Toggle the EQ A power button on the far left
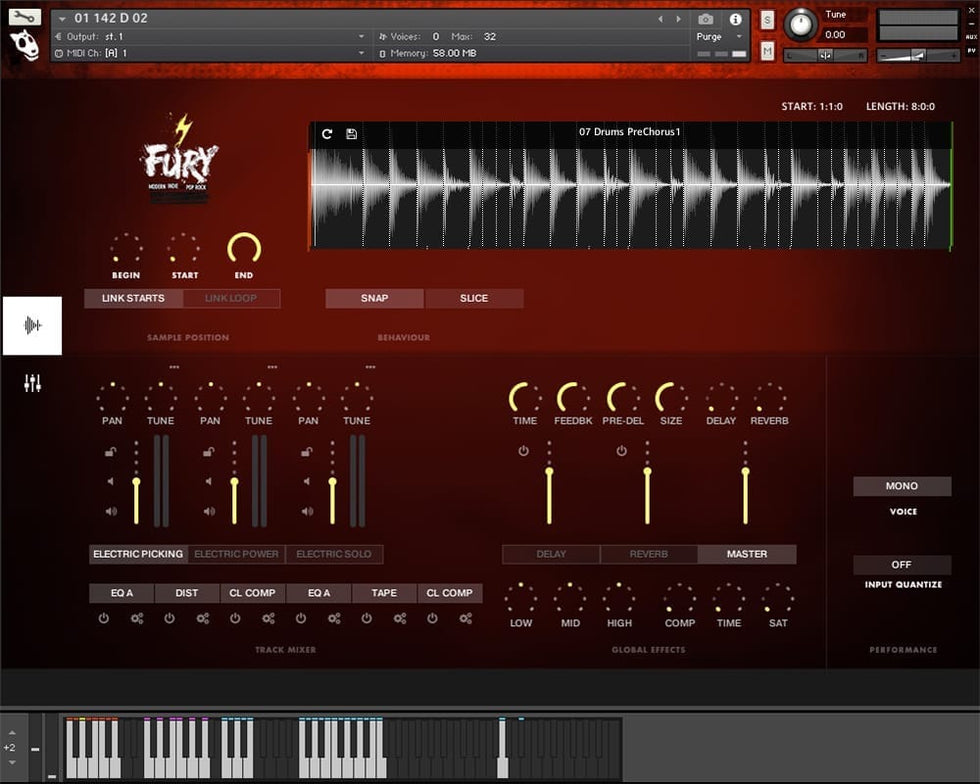The height and width of the screenshot is (784, 980). (x=103, y=619)
